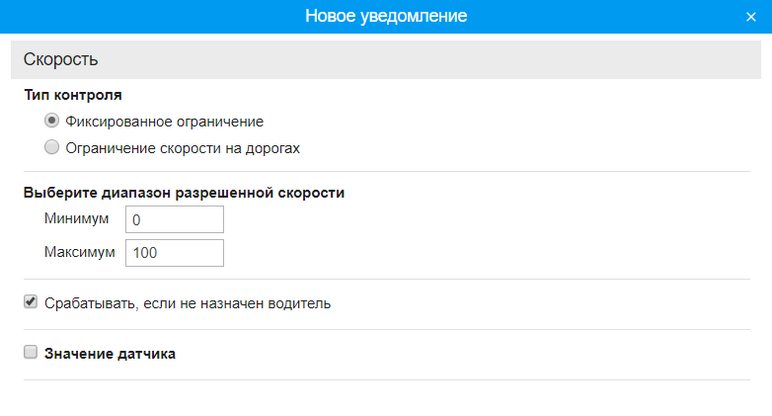Click the Минимум field label
772x416 pixels.
[76, 219]
